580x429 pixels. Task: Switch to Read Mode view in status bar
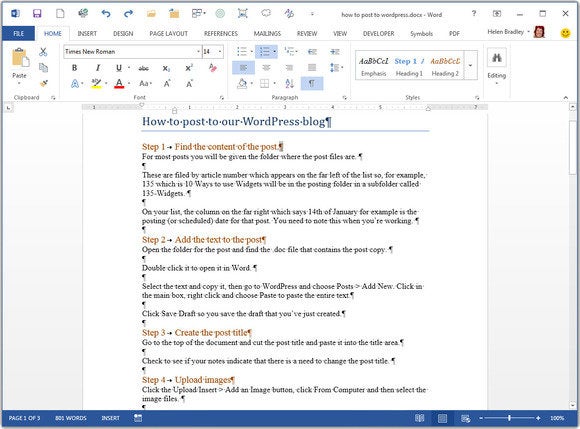419,418
